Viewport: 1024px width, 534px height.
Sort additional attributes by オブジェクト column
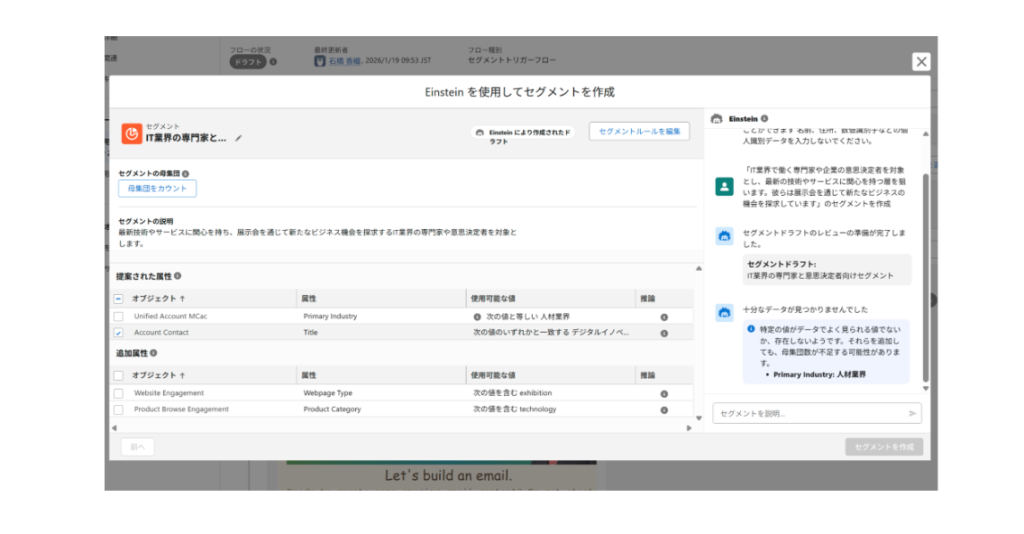(158, 375)
